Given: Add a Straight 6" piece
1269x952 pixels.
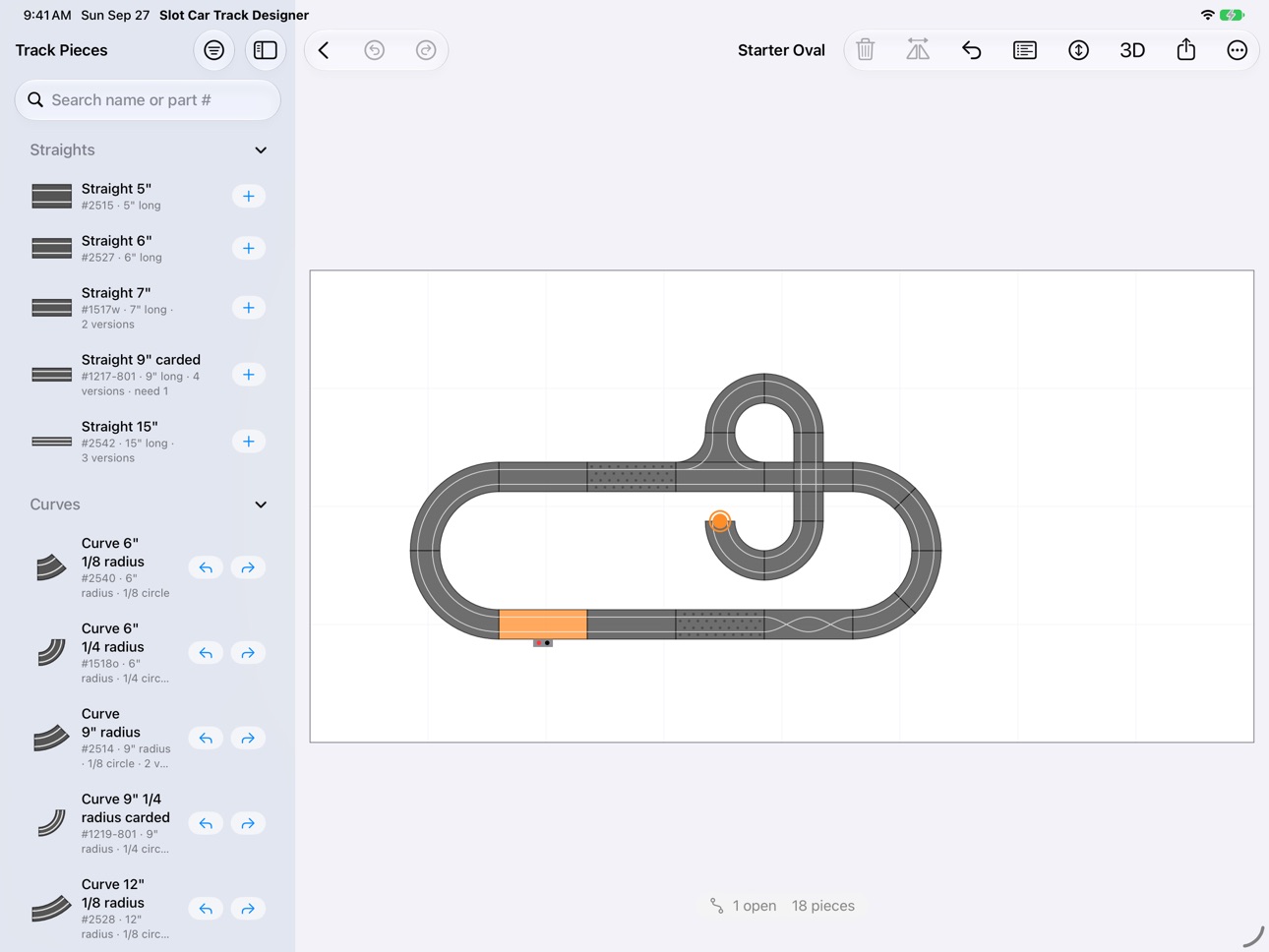Looking at the screenshot, I should pos(249,249).
